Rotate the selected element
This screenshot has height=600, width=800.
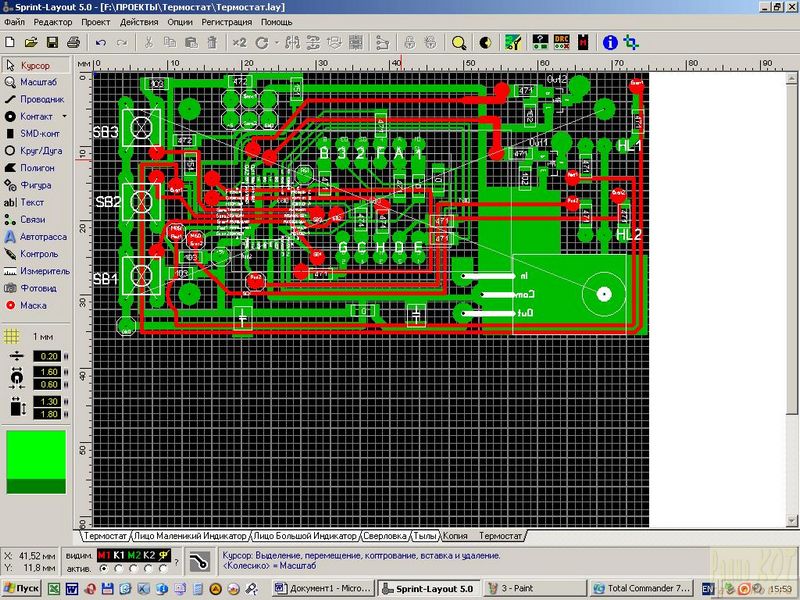pyautogui.click(x=262, y=43)
